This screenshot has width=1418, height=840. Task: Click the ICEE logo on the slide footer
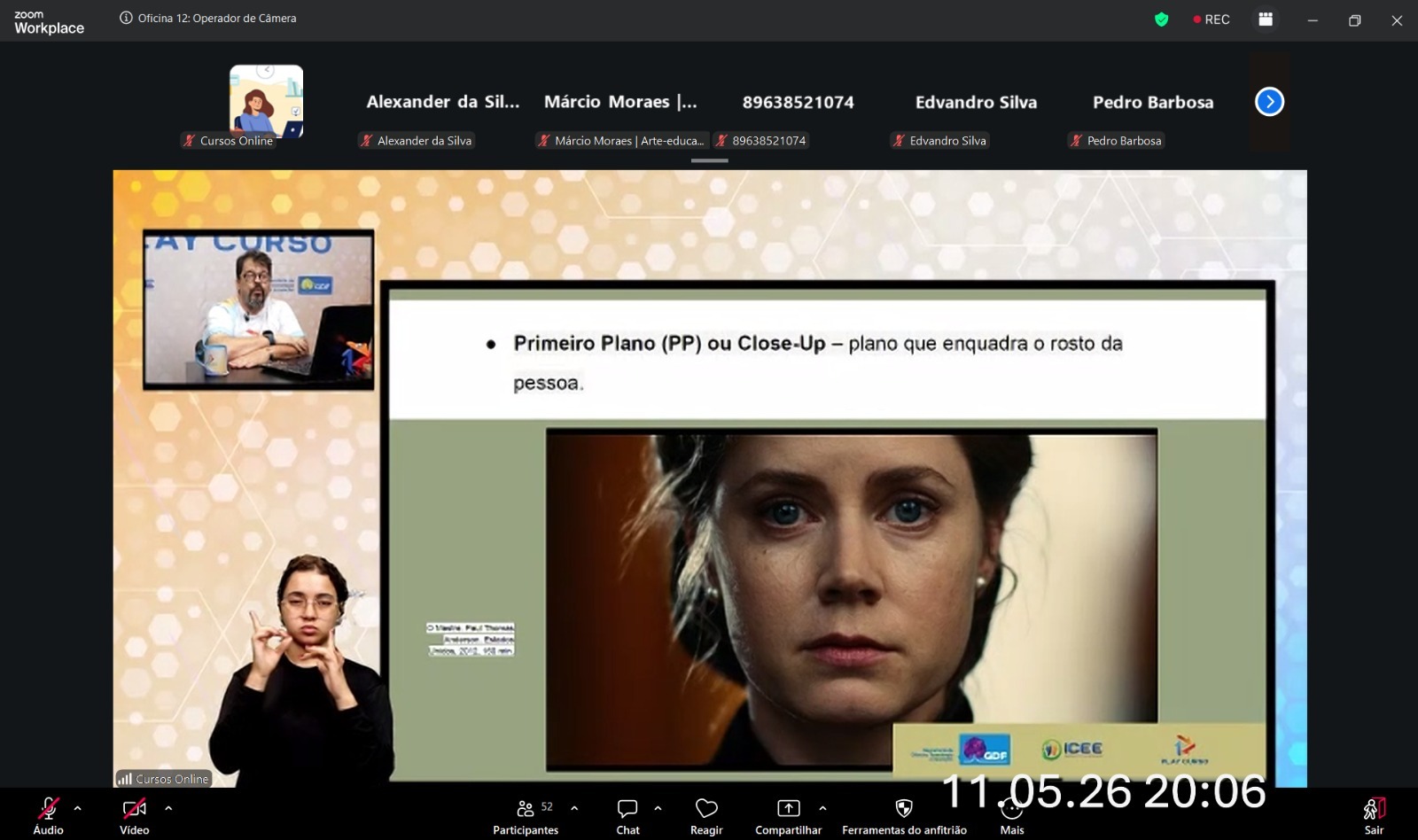pyautogui.click(x=1071, y=749)
